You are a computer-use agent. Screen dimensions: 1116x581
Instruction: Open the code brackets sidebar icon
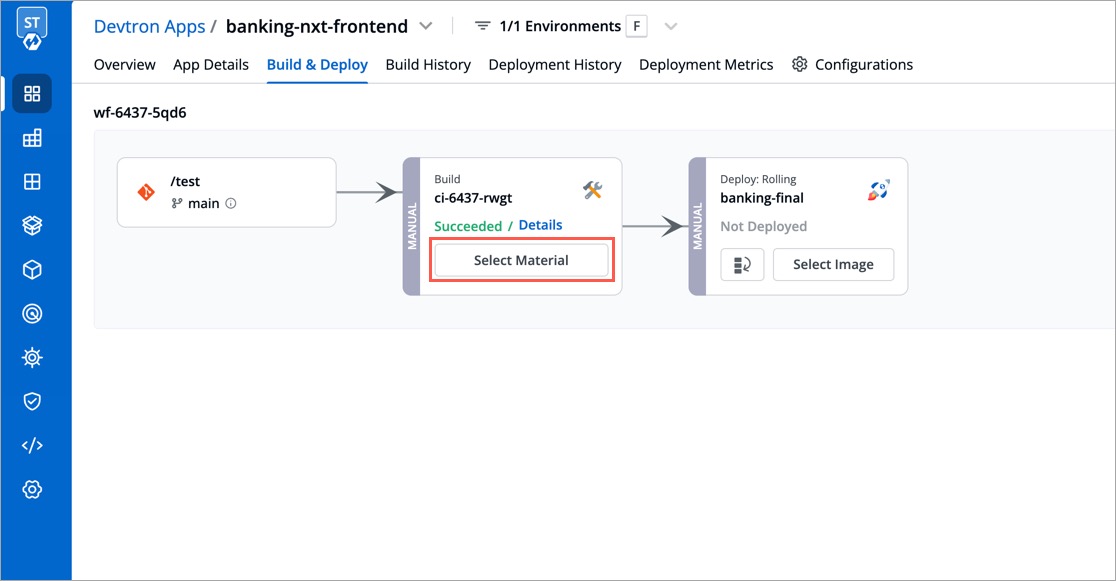tap(32, 446)
